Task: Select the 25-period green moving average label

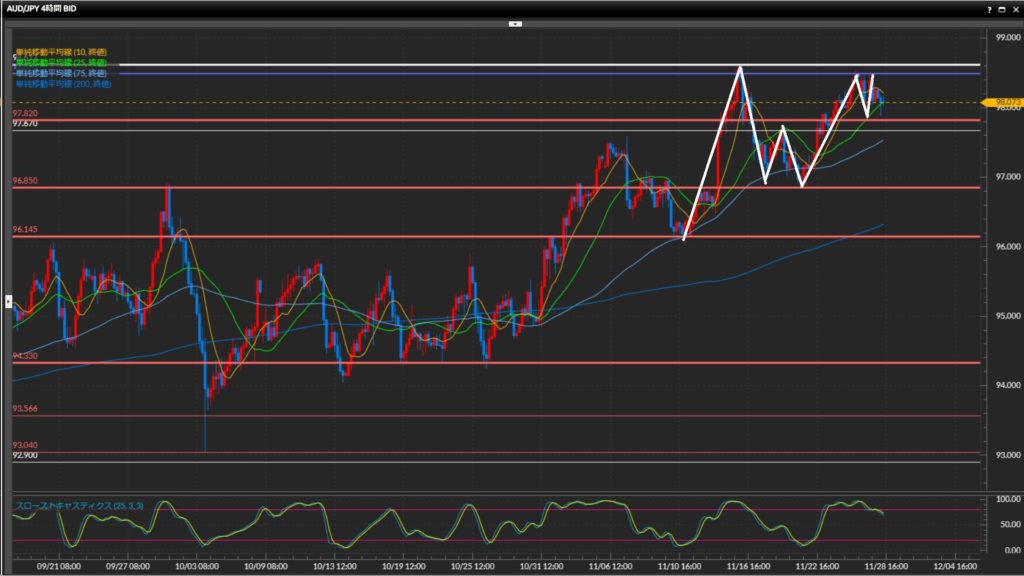Action: tap(61, 62)
